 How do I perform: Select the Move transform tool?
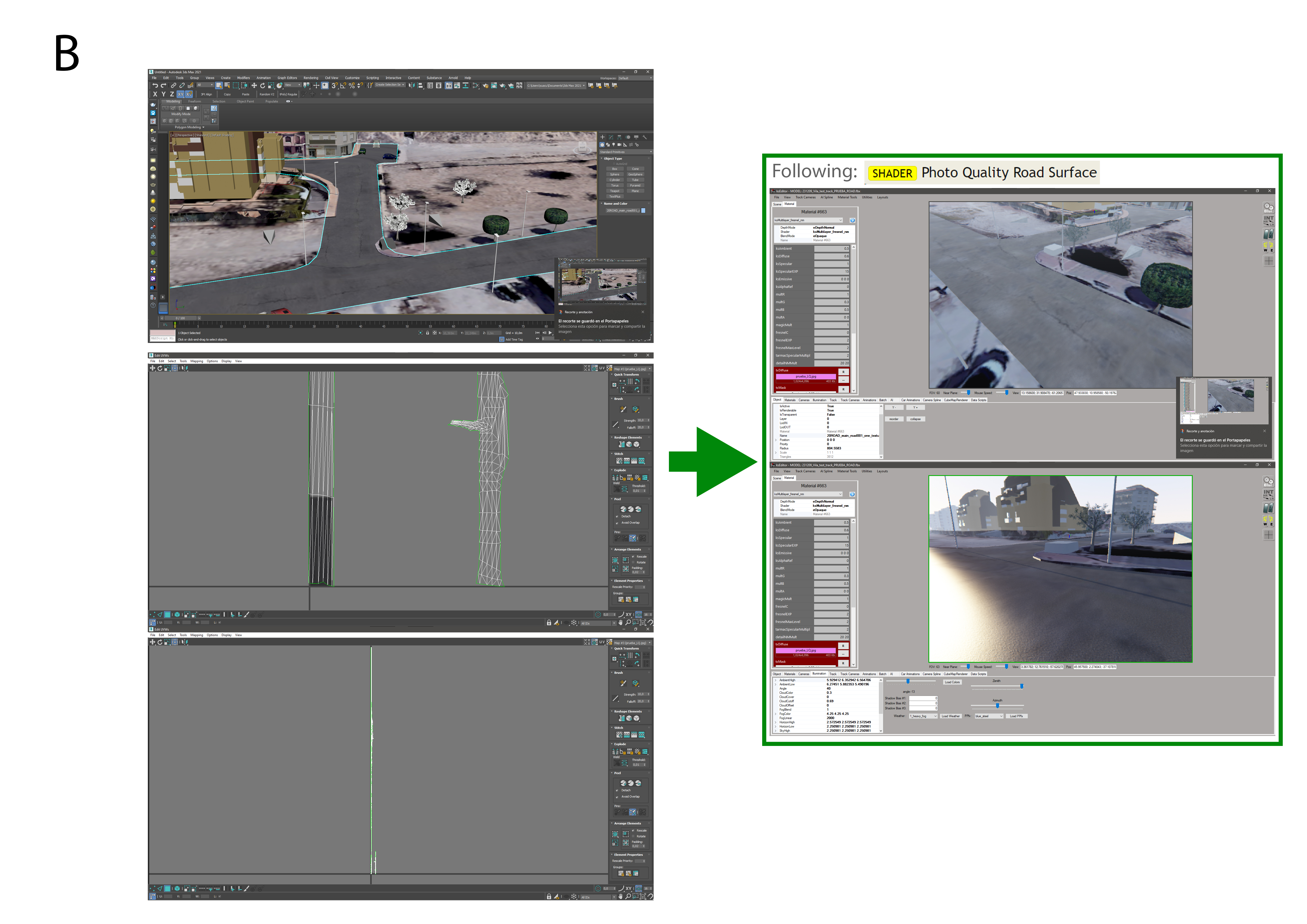pyautogui.click(x=254, y=85)
